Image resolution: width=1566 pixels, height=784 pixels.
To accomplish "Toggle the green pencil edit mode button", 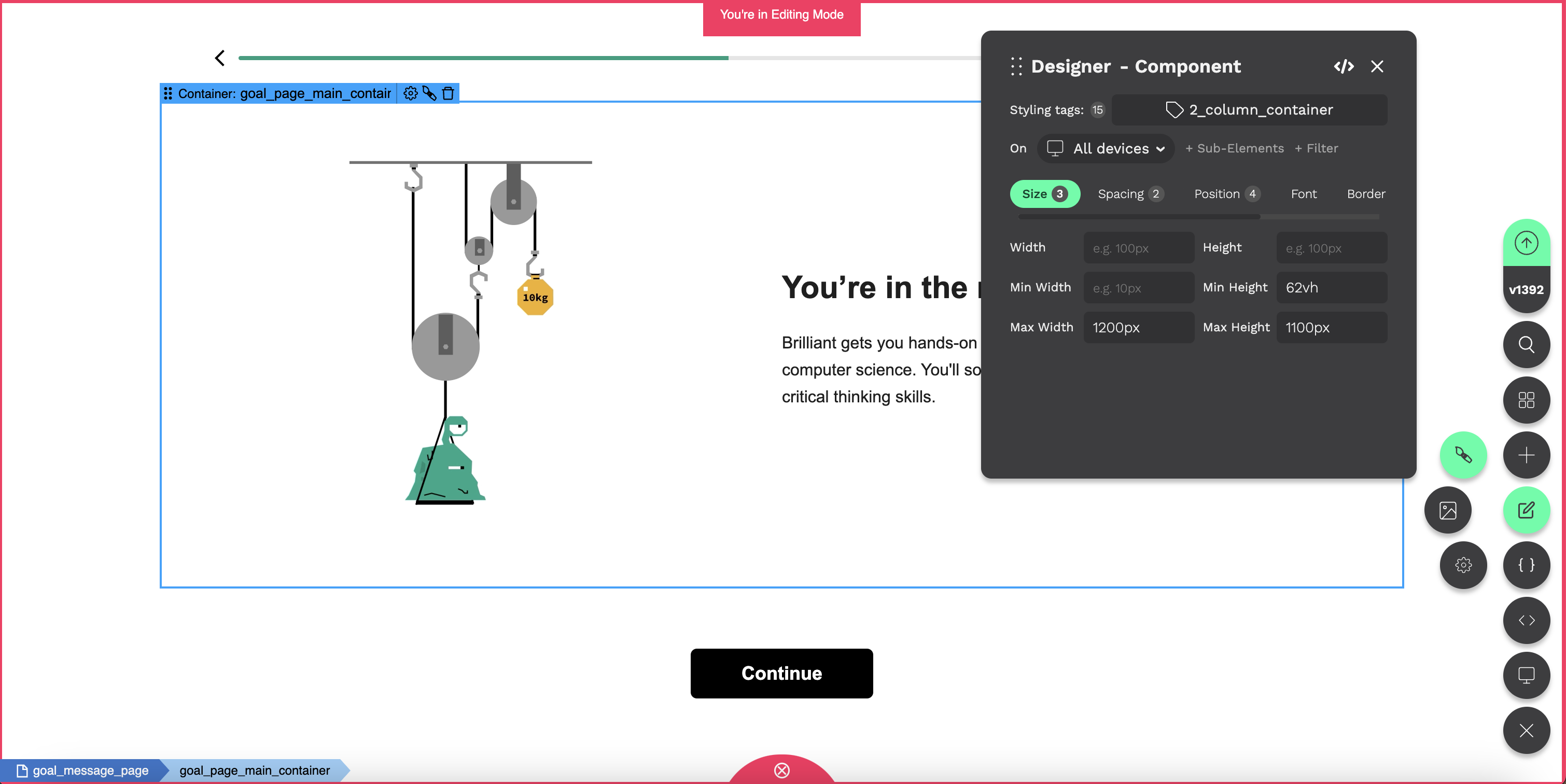I will (1526, 511).
